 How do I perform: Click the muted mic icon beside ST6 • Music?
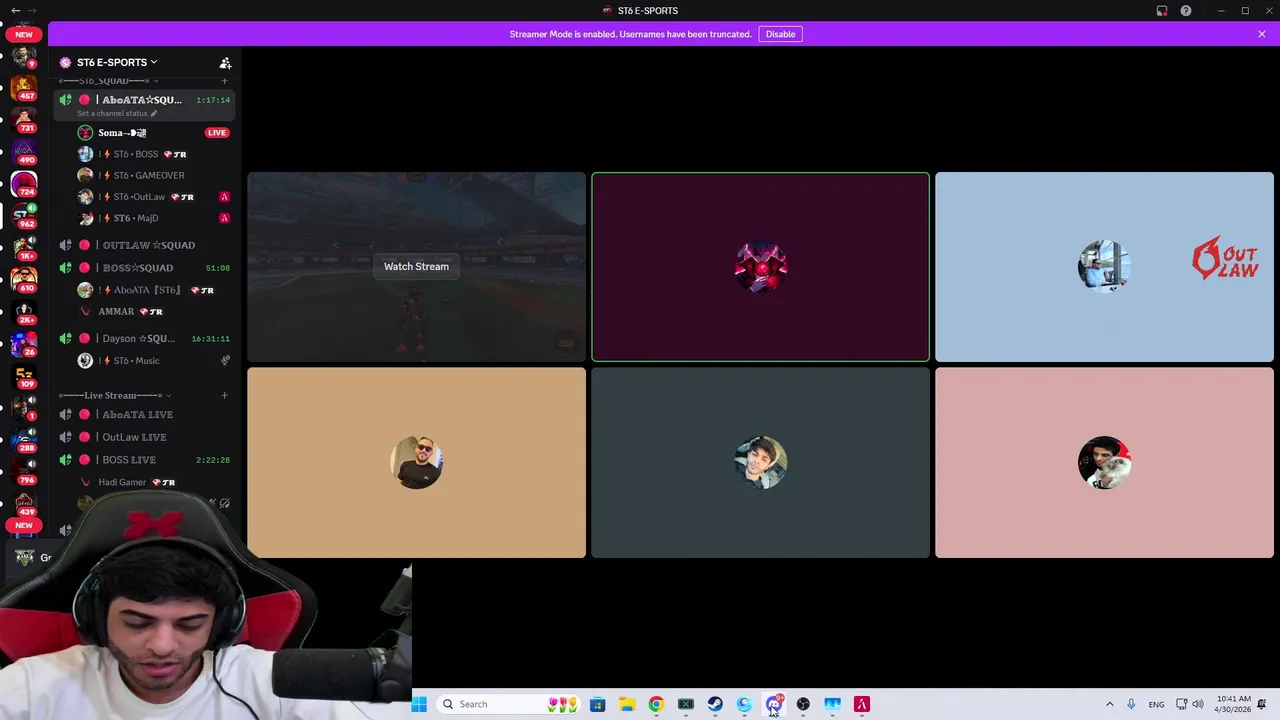(x=225, y=360)
